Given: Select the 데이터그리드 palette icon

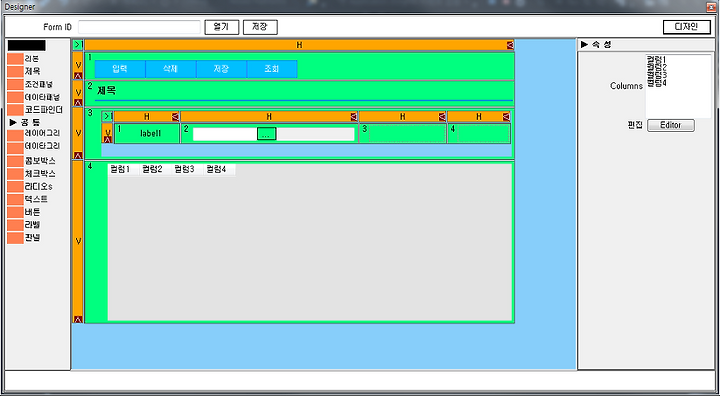Looking at the screenshot, I should point(15,148).
